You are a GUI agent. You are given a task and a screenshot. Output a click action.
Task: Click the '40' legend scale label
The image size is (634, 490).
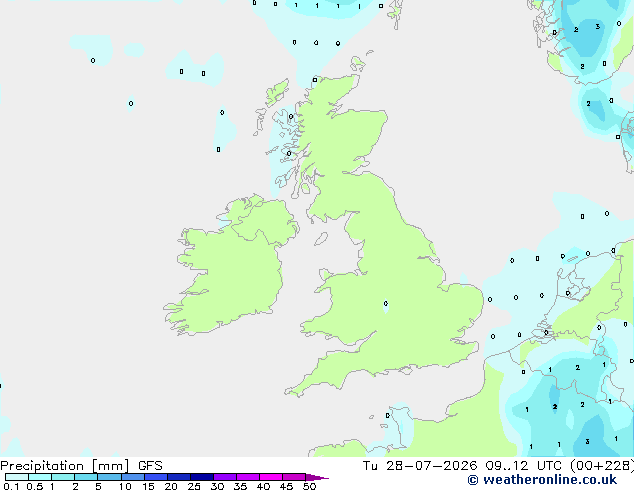[x=263, y=486]
